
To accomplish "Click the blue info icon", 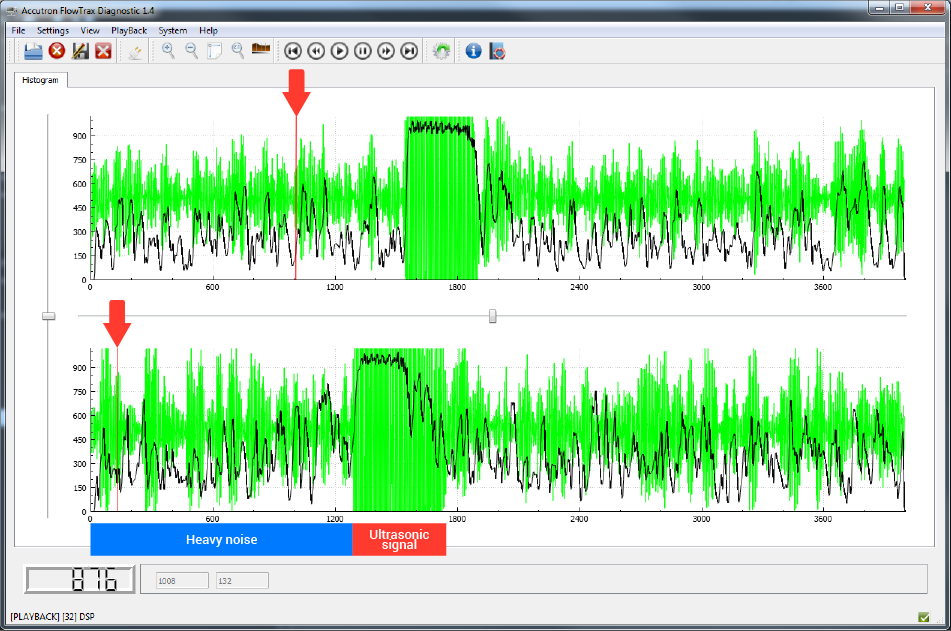I will click(x=474, y=50).
